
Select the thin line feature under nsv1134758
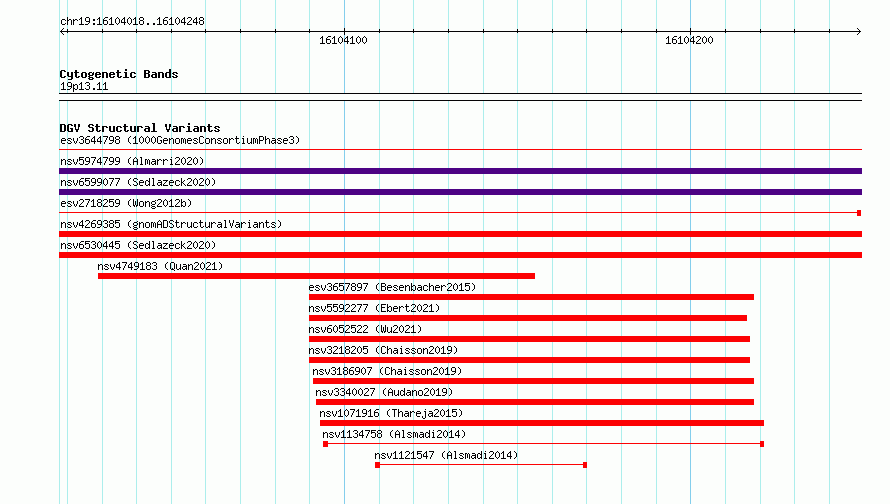(544, 444)
